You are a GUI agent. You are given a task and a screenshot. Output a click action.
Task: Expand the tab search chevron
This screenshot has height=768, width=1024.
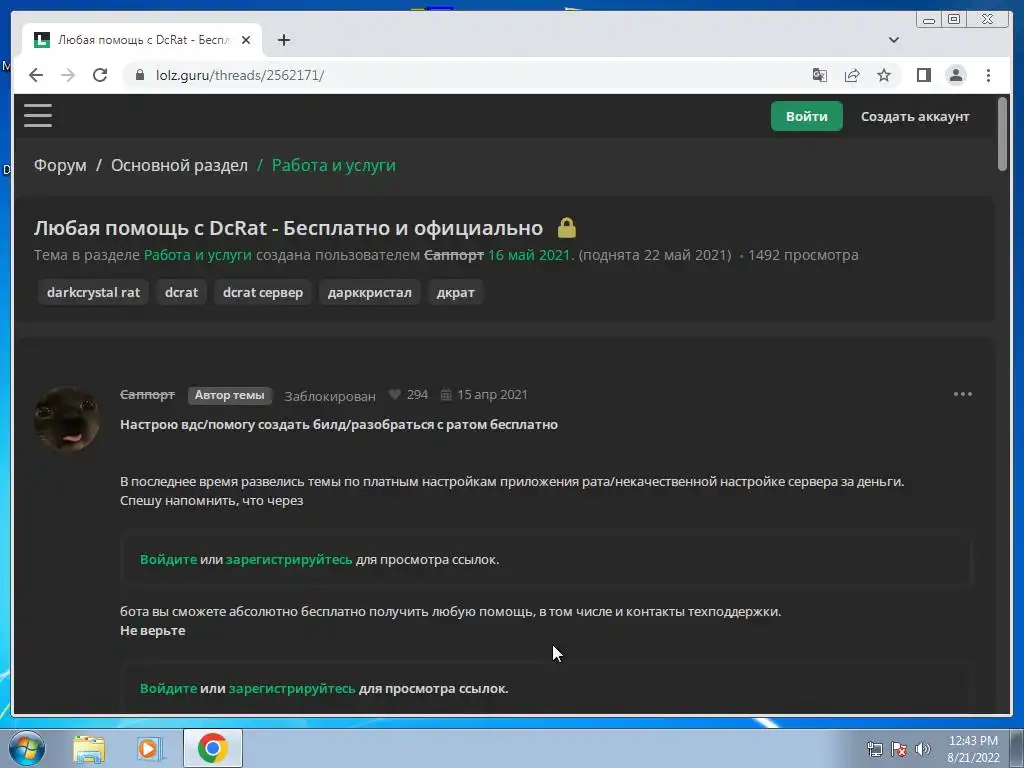pos(894,40)
